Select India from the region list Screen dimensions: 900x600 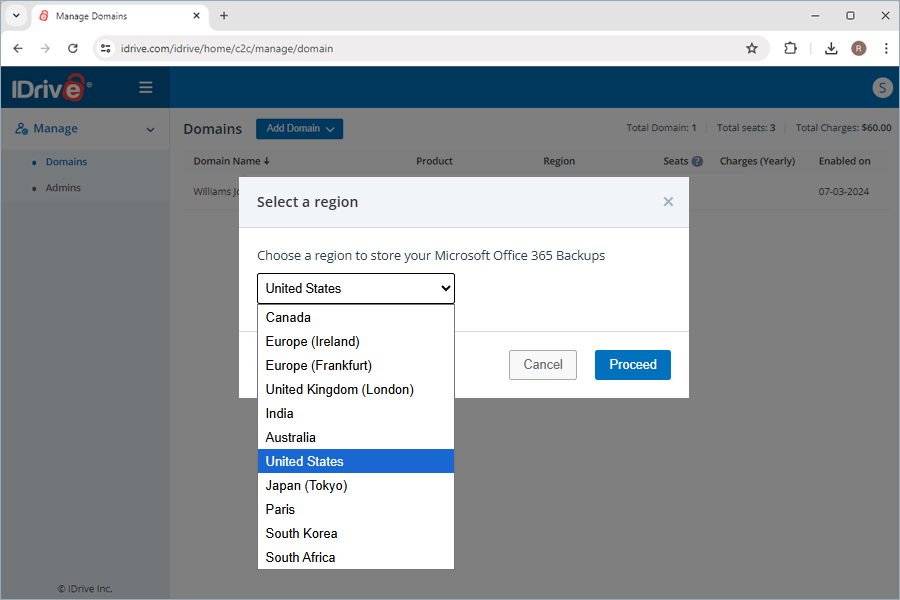tap(356, 413)
